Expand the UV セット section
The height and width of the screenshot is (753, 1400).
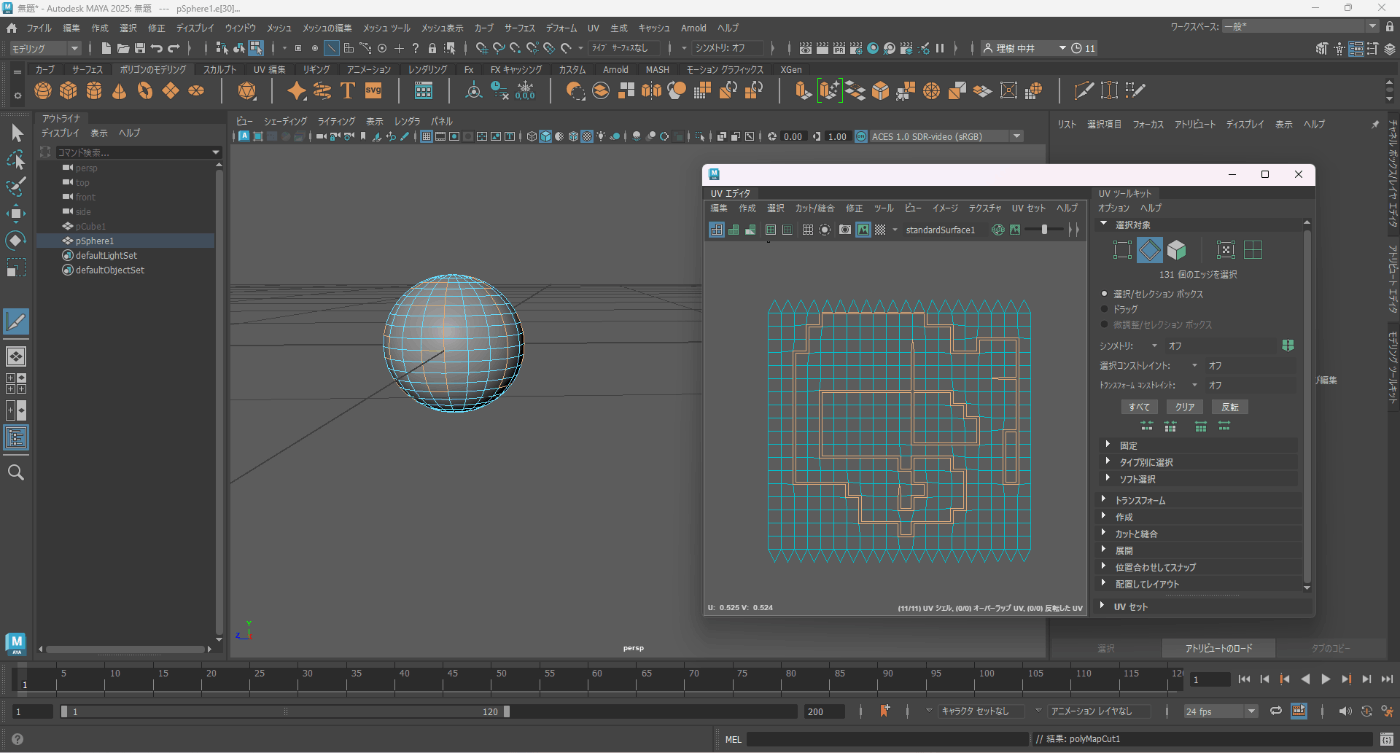pos(1204,607)
